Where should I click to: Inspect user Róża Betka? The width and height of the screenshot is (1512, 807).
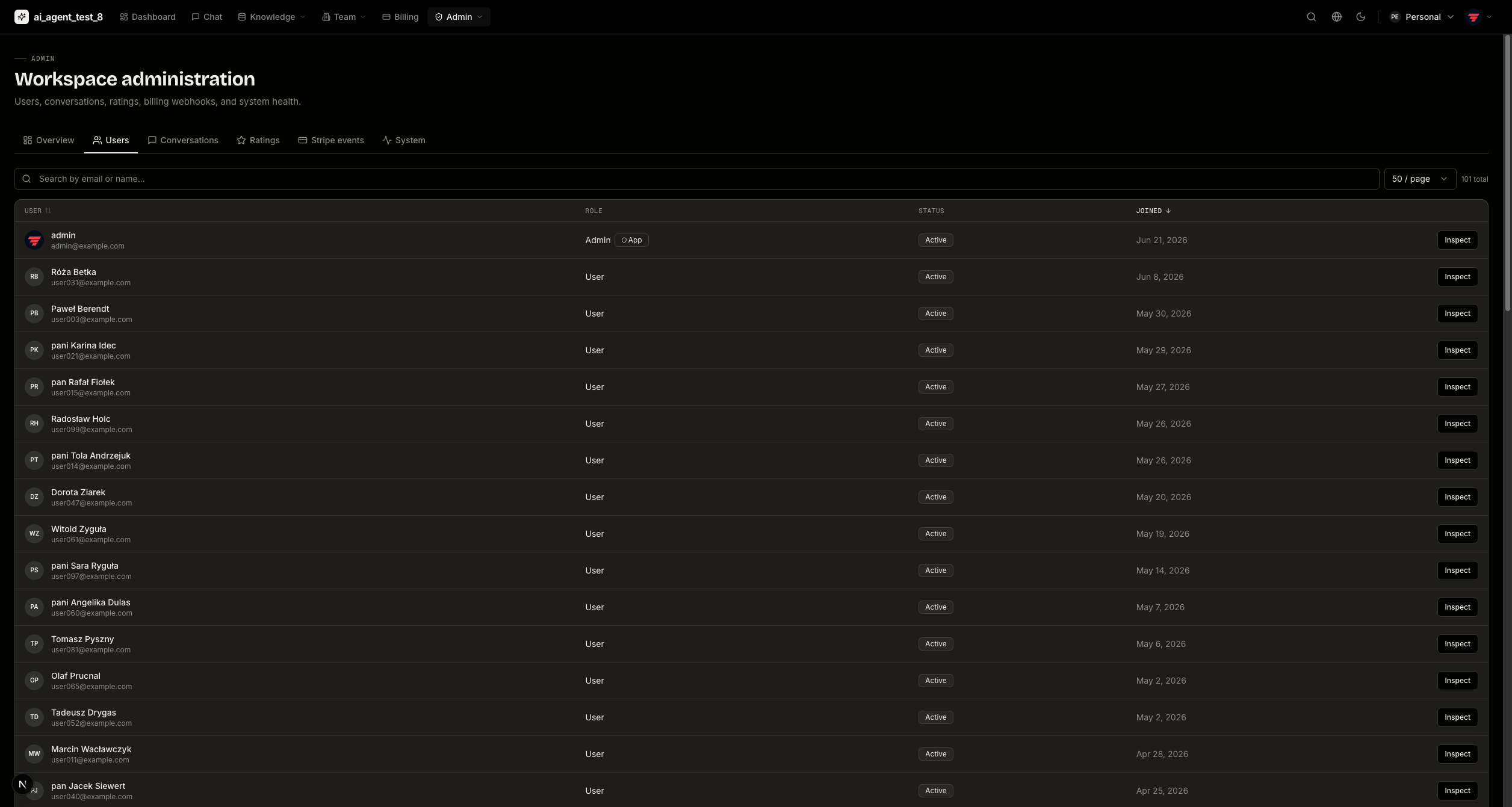click(1457, 277)
